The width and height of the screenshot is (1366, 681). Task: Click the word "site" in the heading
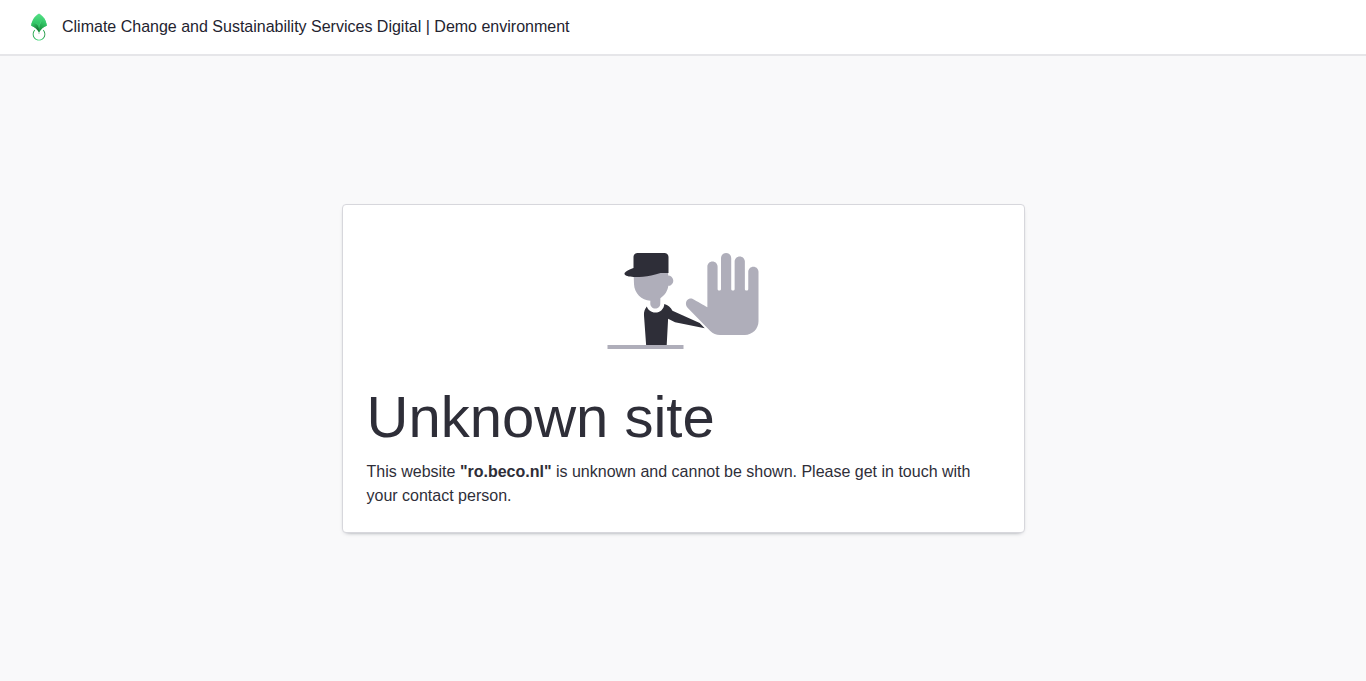click(x=669, y=417)
